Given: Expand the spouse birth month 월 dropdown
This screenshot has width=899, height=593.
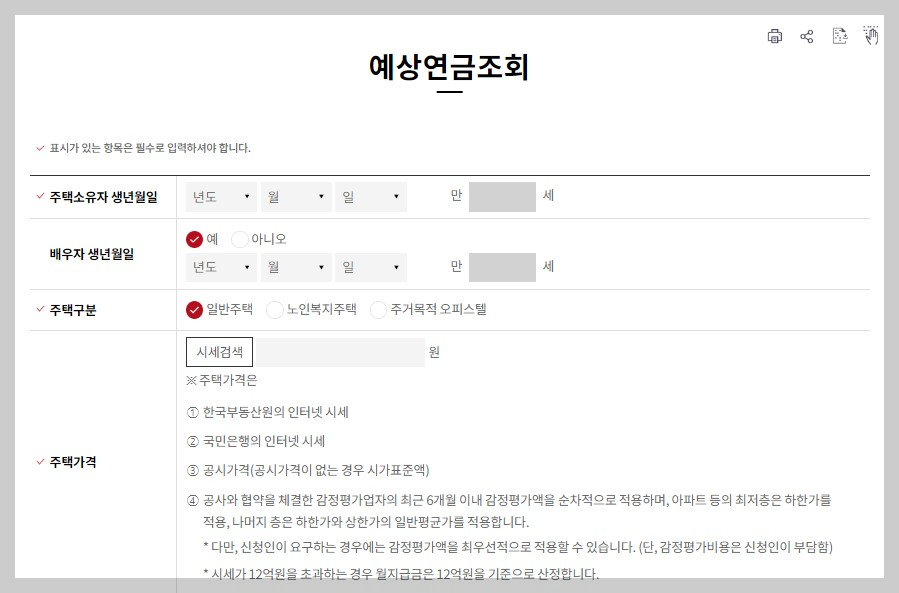Looking at the screenshot, I should tap(296, 268).
